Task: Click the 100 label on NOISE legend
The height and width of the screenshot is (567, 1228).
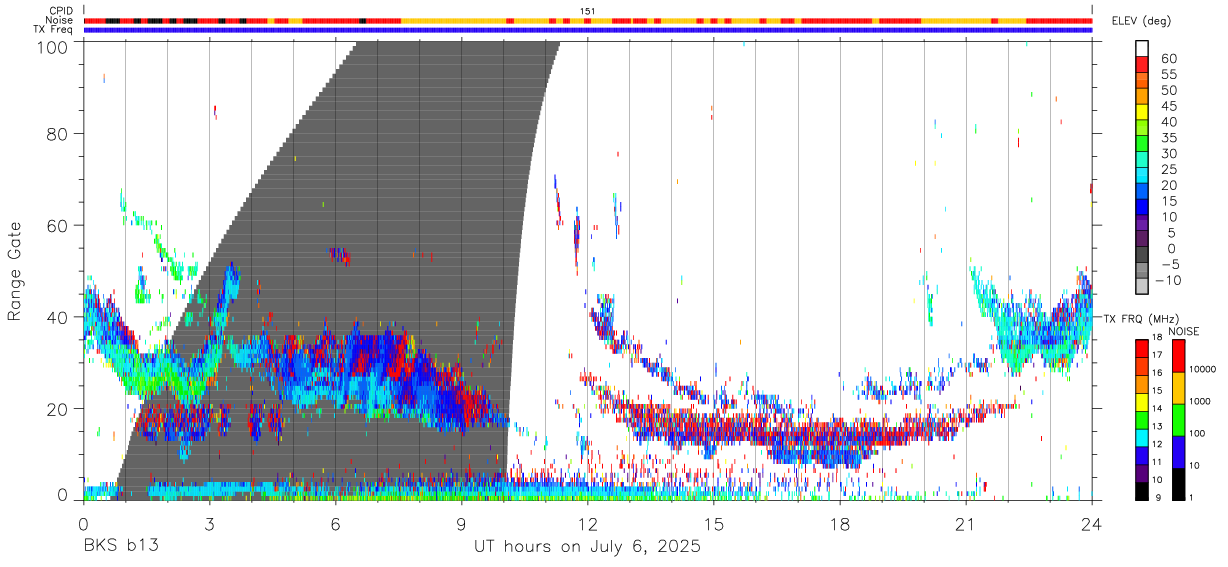Action: [x=1199, y=433]
